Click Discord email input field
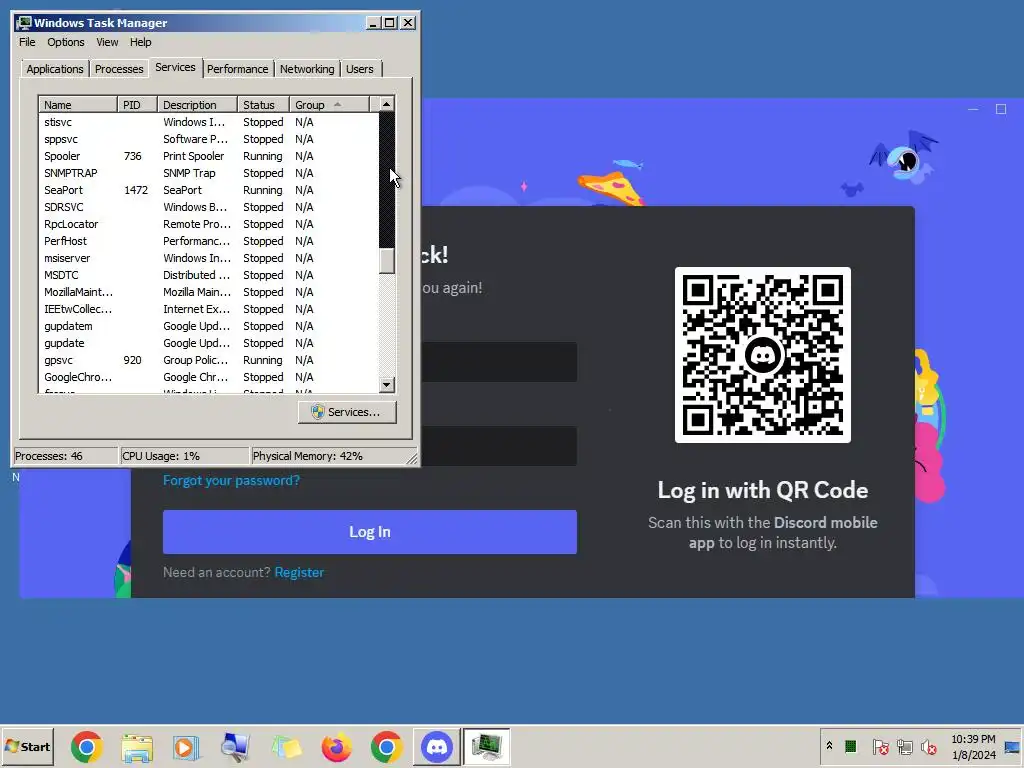The height and width of the screenshot is (768, 1024). point(499,362)
